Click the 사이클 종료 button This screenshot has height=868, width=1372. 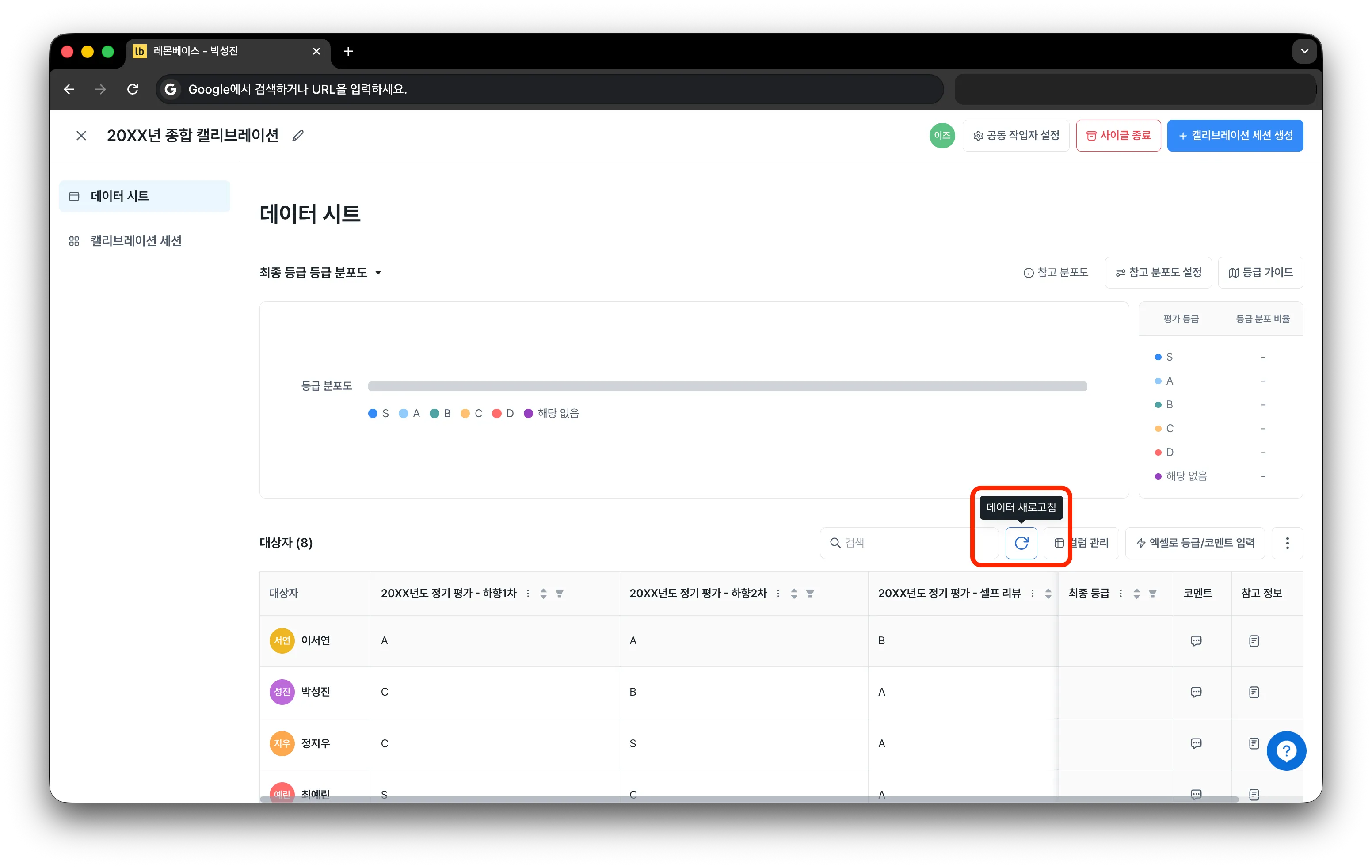coord(1118,136)
